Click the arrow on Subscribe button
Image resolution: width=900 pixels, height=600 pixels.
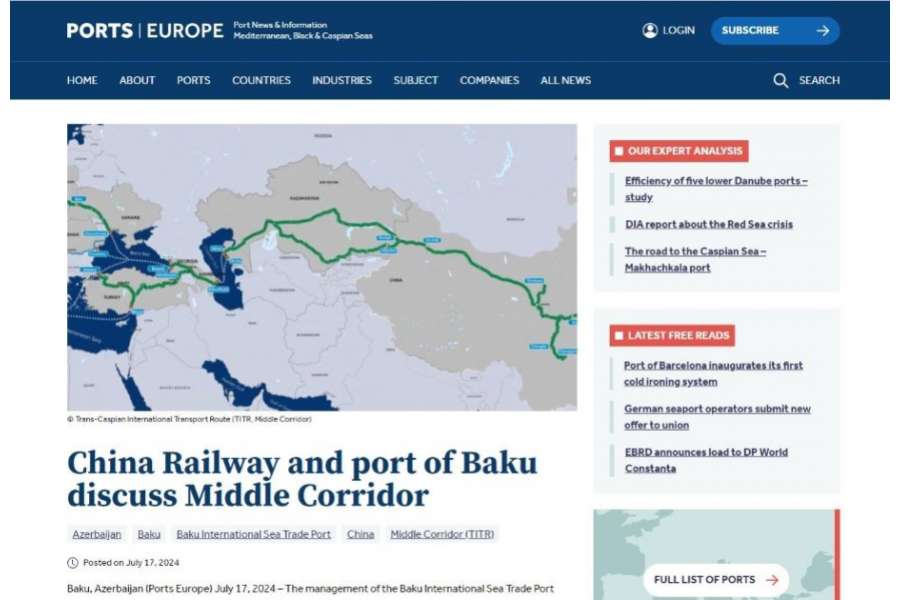click(823, 30)
